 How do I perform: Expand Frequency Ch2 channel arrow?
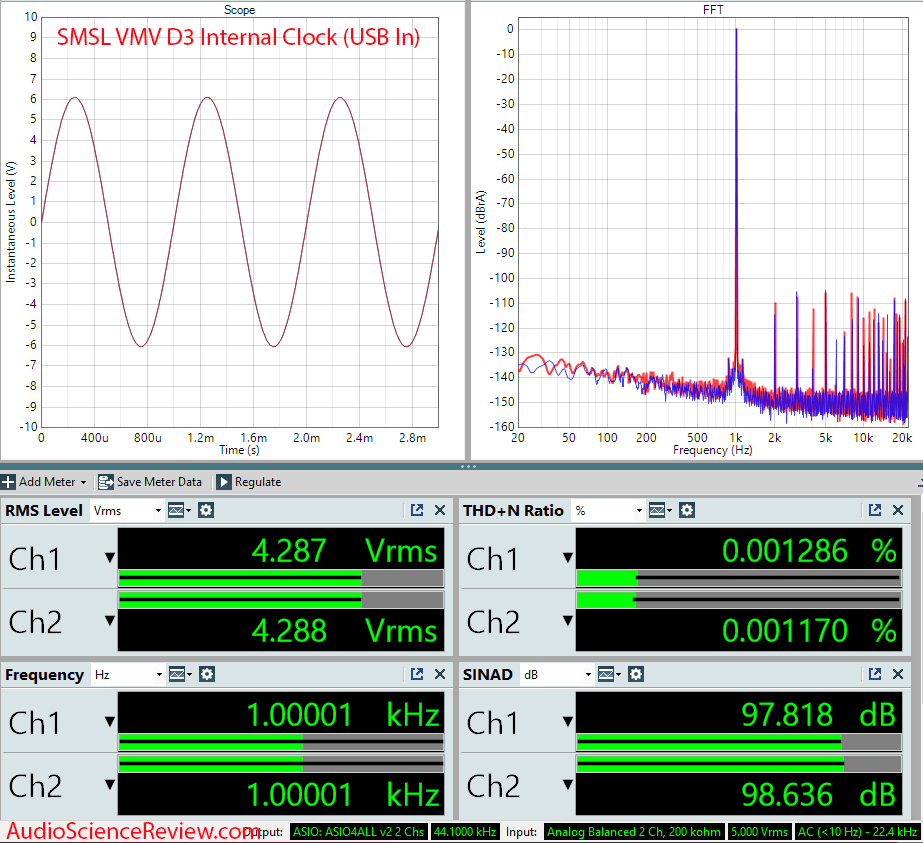pyautogui.click(x=109, y=784)
